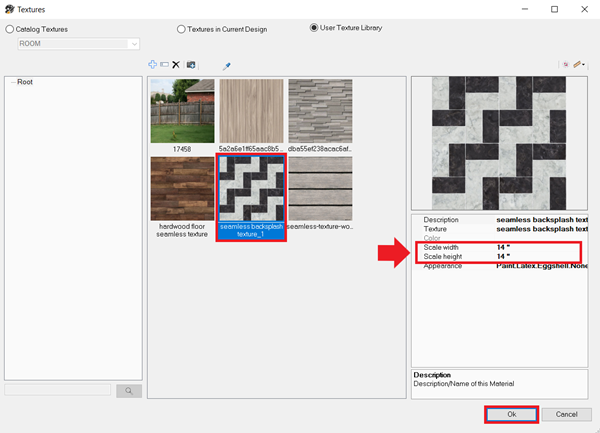600x433 pixels.
Task: Click the search magnifier button
Action: (x=129, y=391)
